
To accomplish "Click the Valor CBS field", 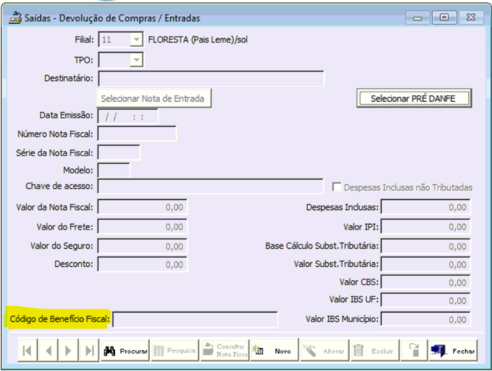I will [x=426, y=282].
